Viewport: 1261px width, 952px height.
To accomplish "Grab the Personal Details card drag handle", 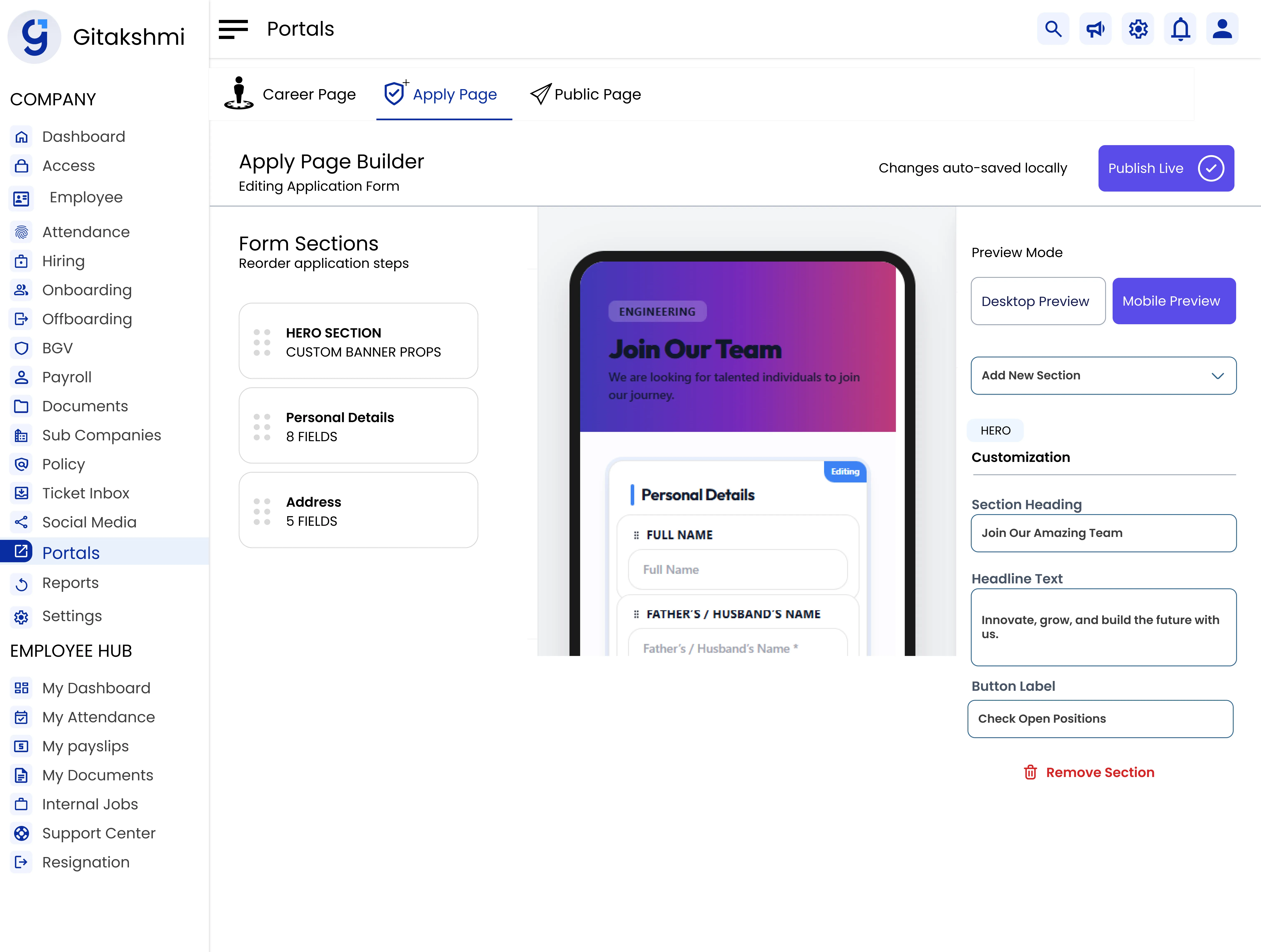I will click(x=262, y=427).
